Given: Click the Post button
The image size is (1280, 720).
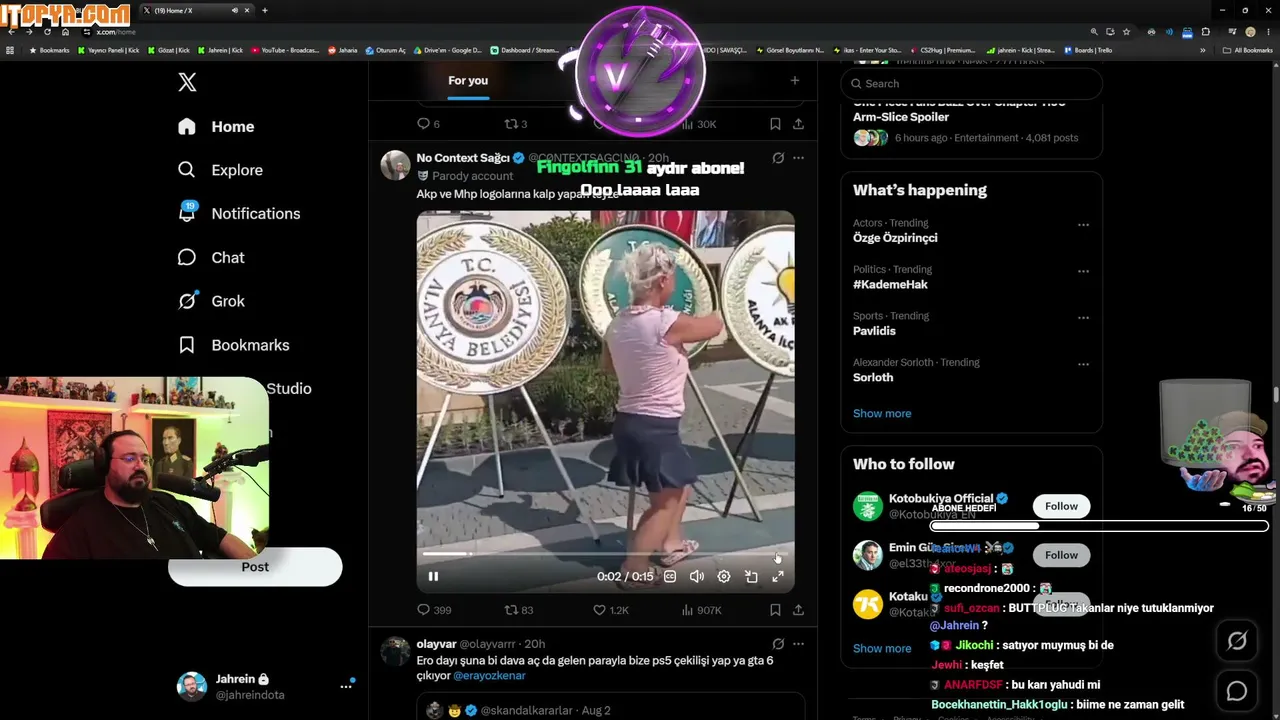Looking at the screenshot, I should tap(255, 567).
